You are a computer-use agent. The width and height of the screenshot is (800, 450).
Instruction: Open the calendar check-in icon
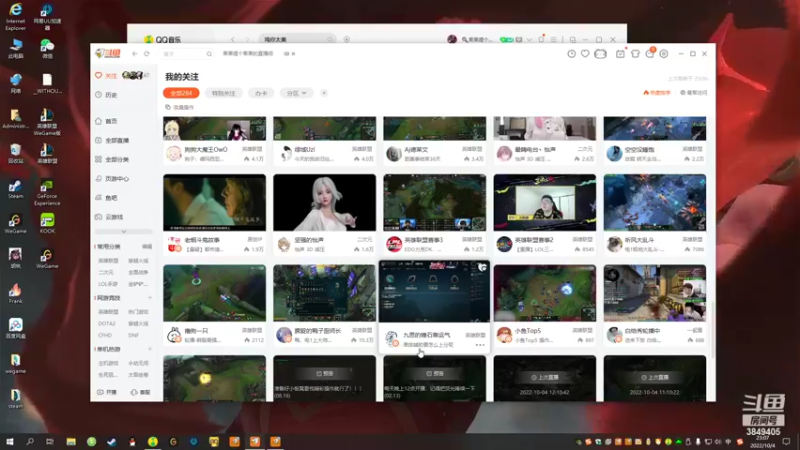620,54
